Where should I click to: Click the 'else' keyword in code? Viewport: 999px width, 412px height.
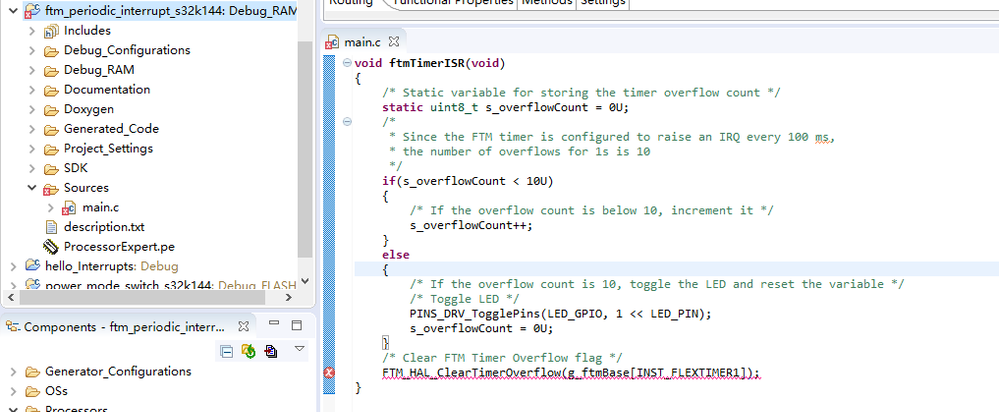click(396, 255)
